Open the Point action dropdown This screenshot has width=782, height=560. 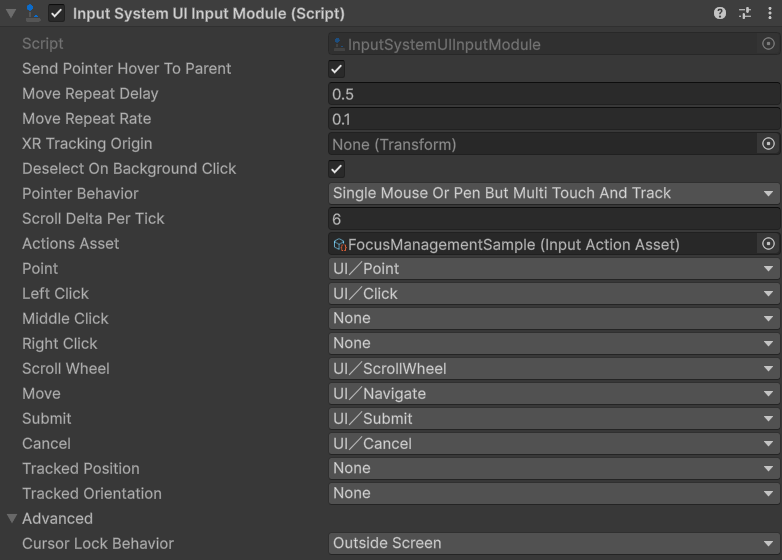tap(554, 269)
